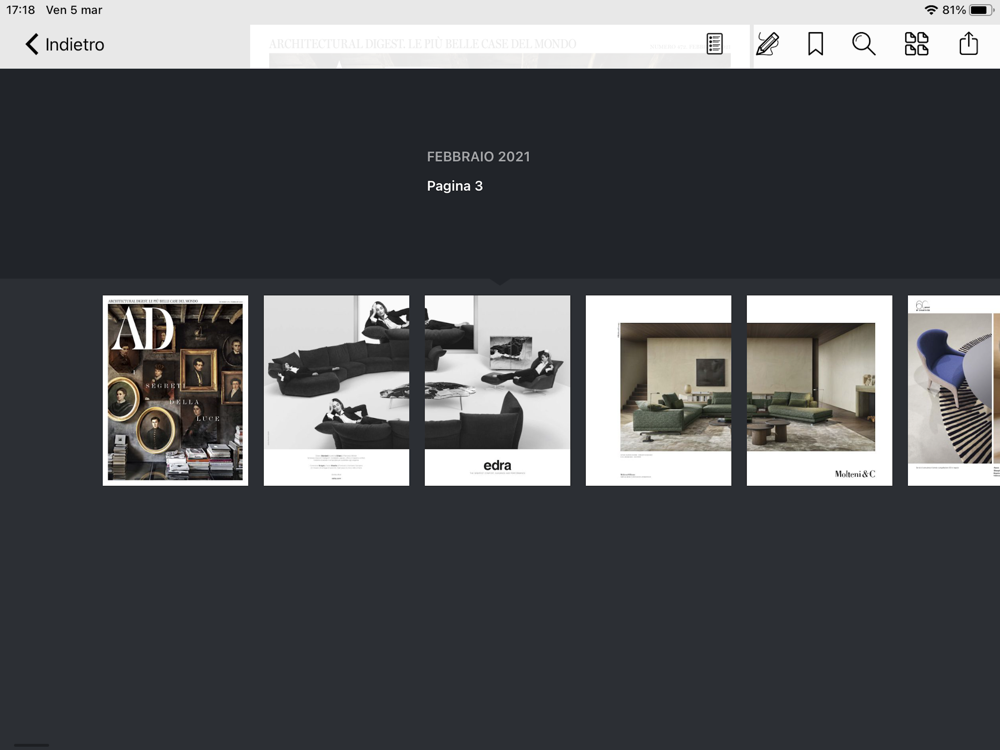
Task: Tap the battery indicator in status bar
Action: click(981, 10)
